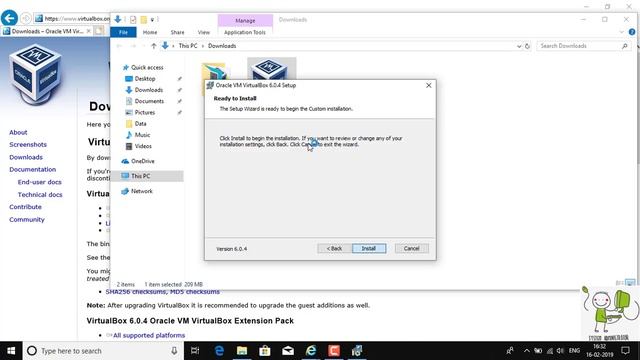Cancel the VirtualBox Setup wizard
The height and width of the screenshot is (360, 640).
pos(411,248)
